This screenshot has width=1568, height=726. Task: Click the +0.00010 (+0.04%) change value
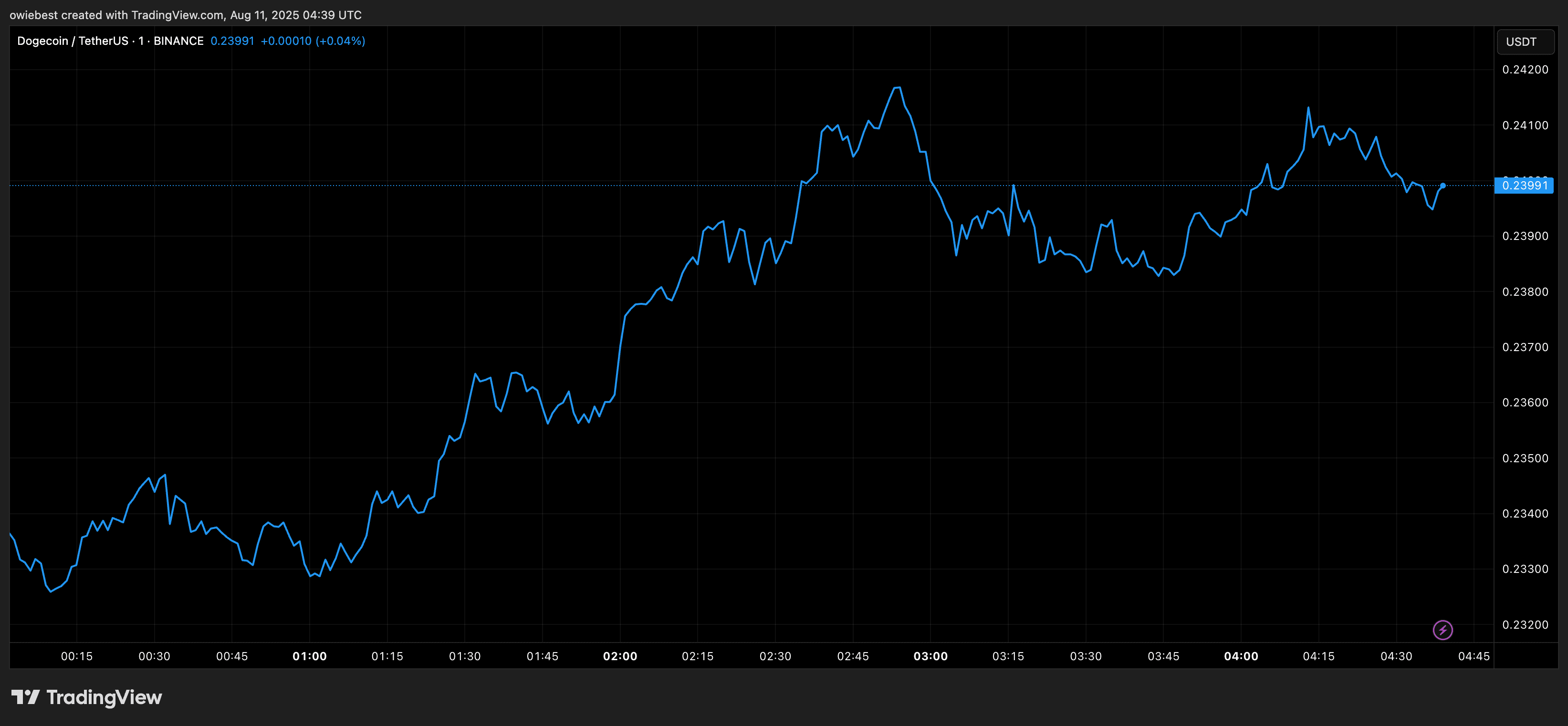[313, 41]
